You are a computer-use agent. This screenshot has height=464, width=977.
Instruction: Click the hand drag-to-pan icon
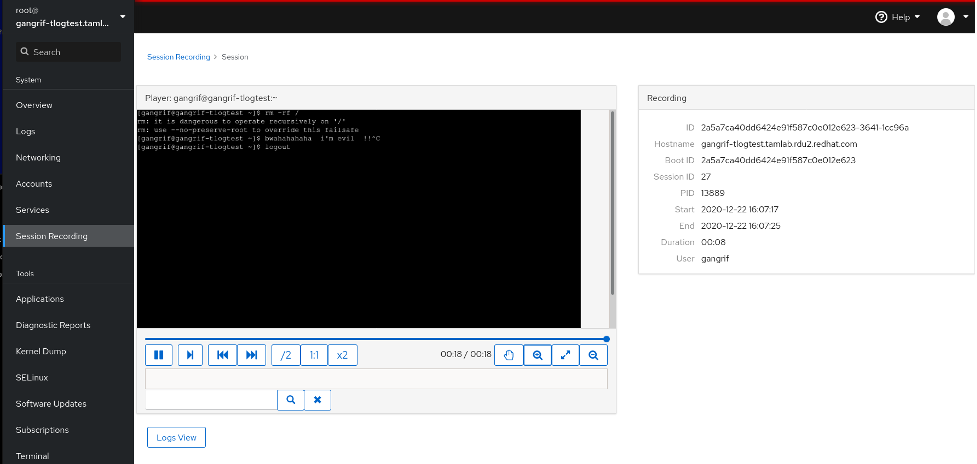[x=508, y=355]
